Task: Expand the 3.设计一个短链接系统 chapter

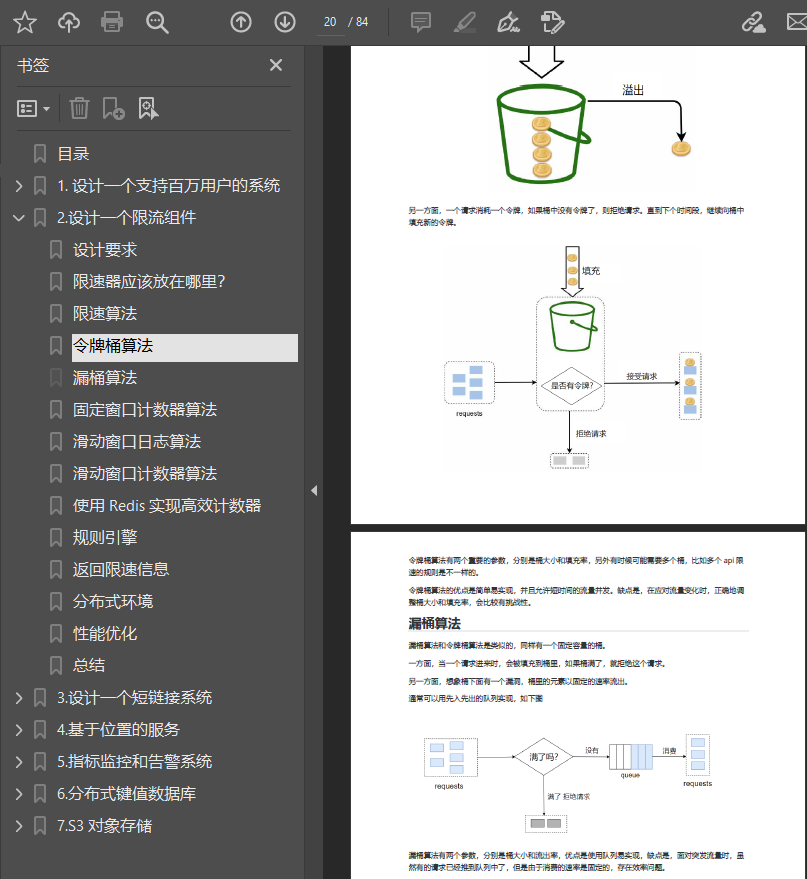Action: tap(18, 698)
